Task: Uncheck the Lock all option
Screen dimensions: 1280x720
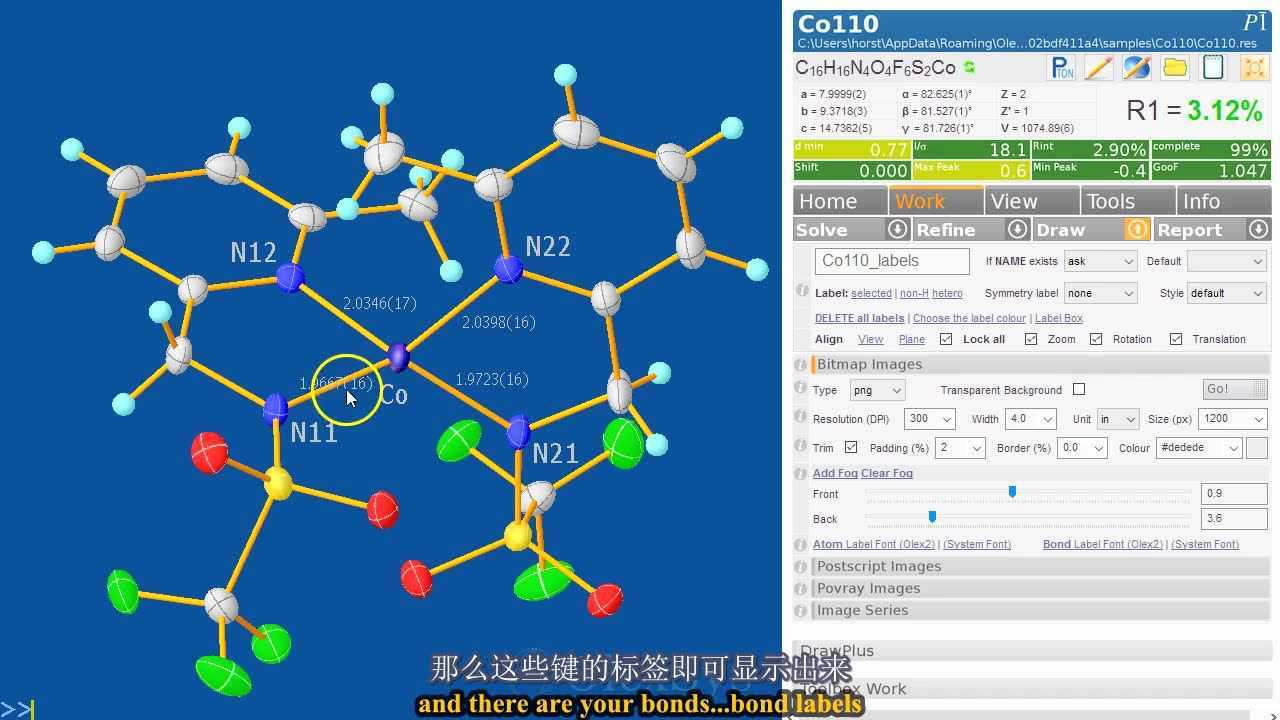Action: (x=945, y=339)
